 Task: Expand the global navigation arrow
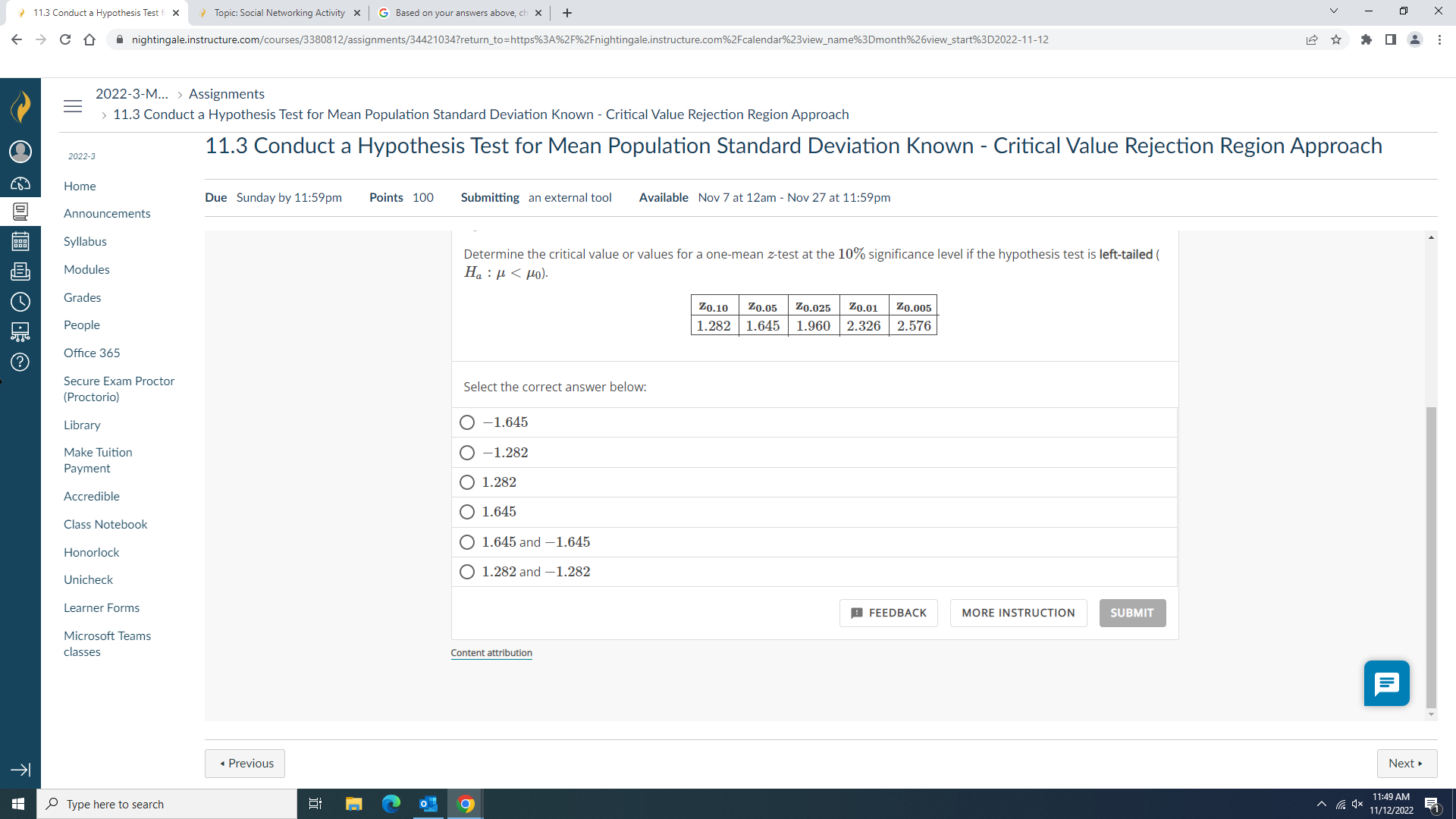coord(20,770)
